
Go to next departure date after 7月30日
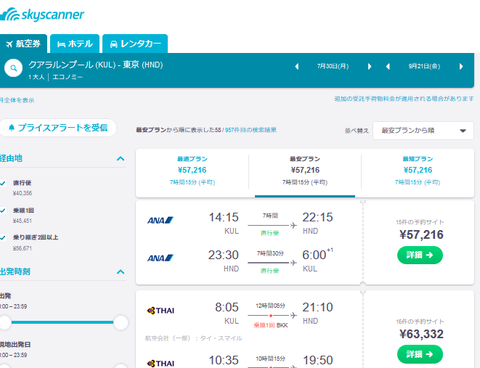pyautogui.click(x=369, y=67)
